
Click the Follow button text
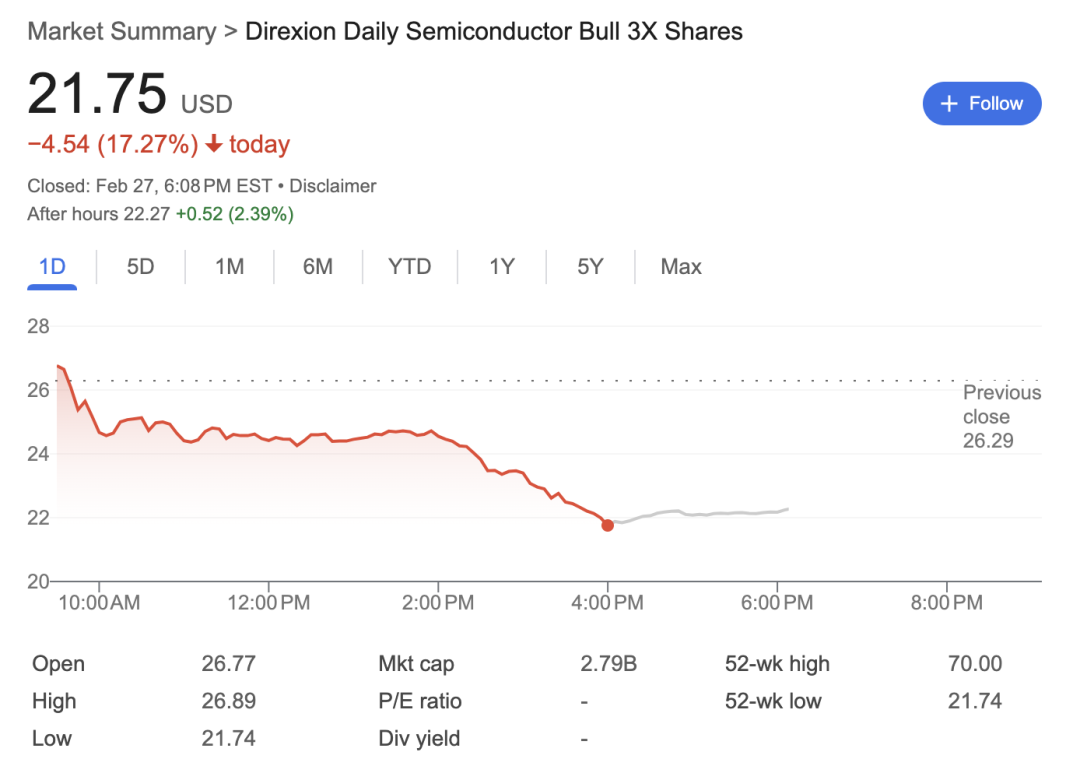(996, 103)
